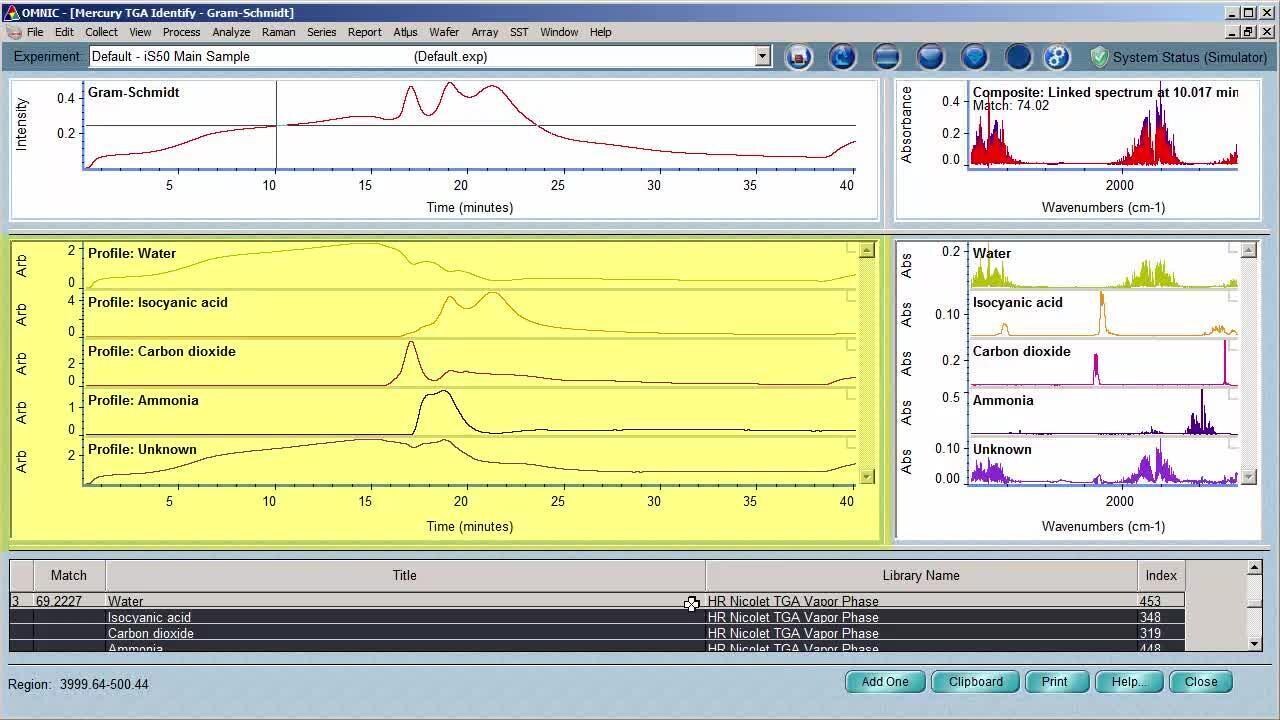Click the round toolbar icon with curved arrow

pyautogui.click(x=842, y=57)
